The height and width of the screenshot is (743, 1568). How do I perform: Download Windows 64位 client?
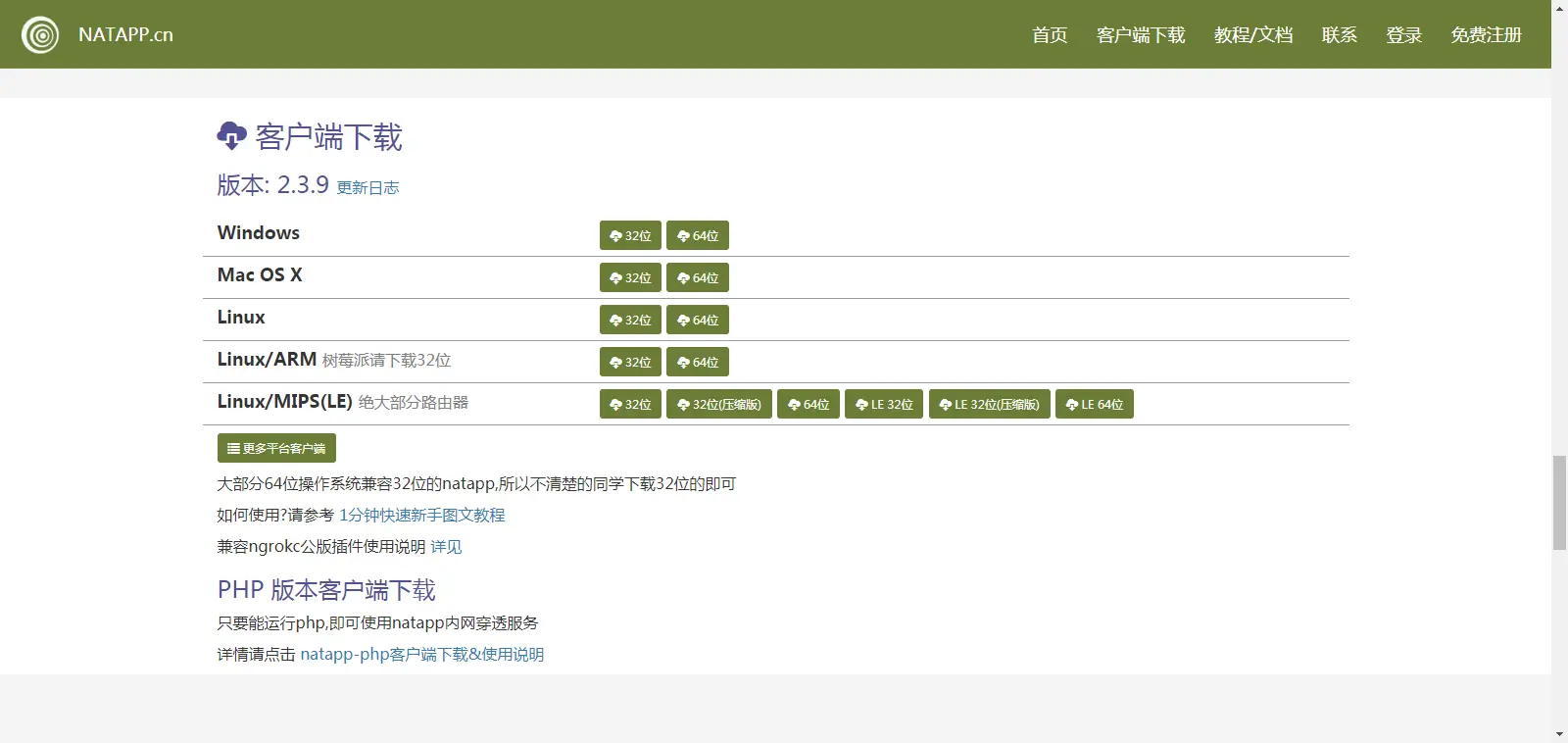(698, 235)
